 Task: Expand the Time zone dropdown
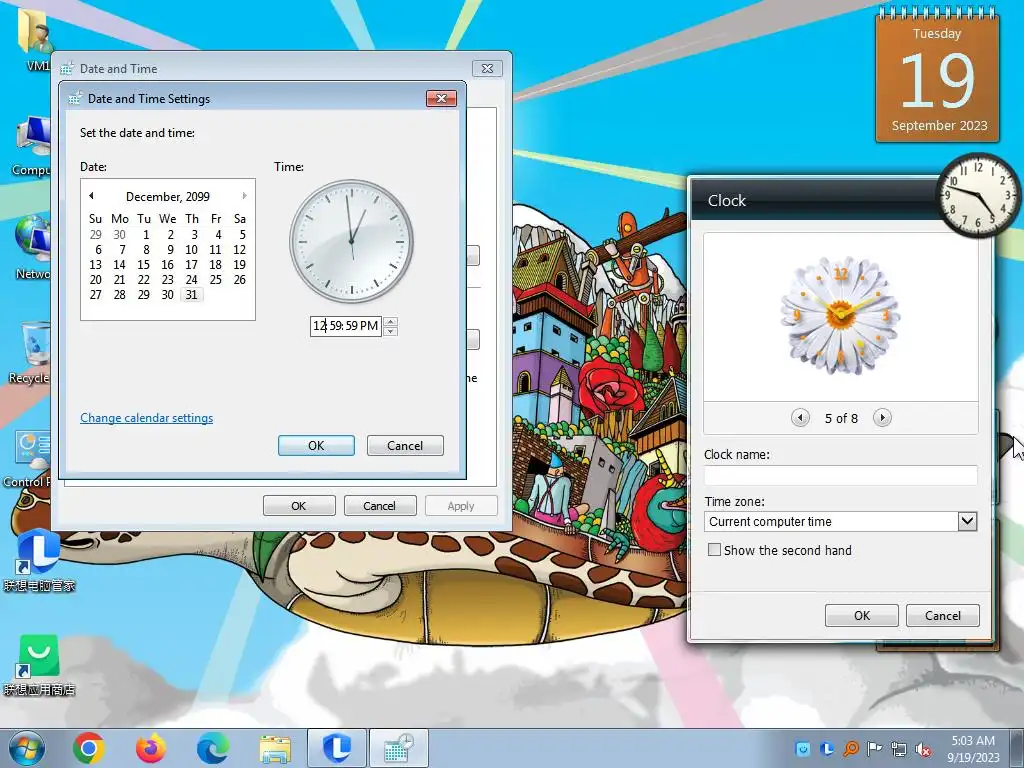tap(967, 521)
